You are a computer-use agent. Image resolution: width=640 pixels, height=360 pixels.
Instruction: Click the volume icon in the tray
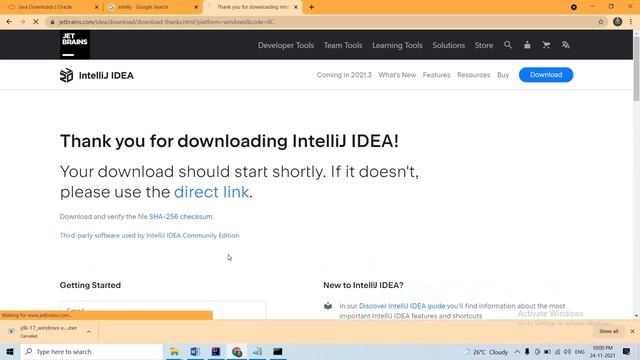(567, 352)
